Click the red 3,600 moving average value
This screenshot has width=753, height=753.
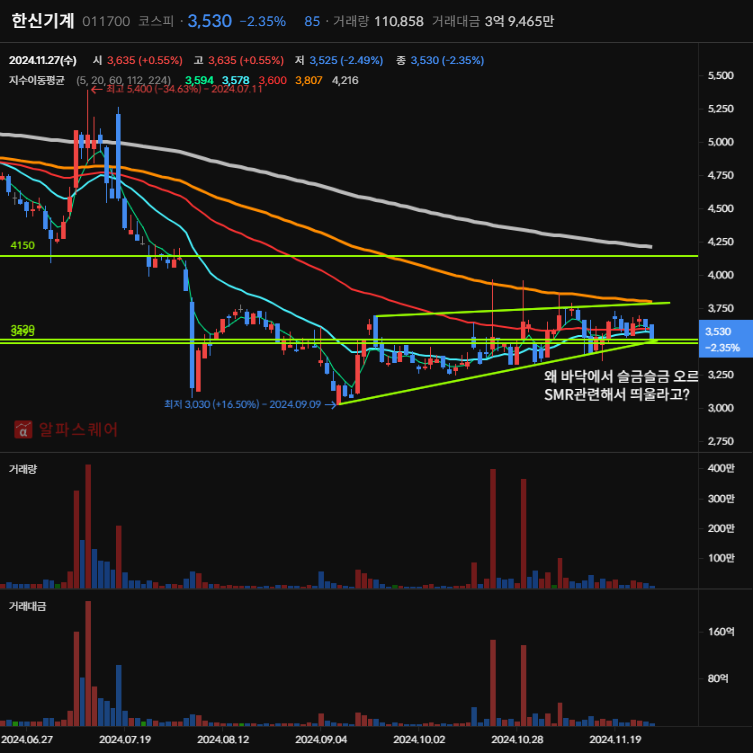(272, 80)
